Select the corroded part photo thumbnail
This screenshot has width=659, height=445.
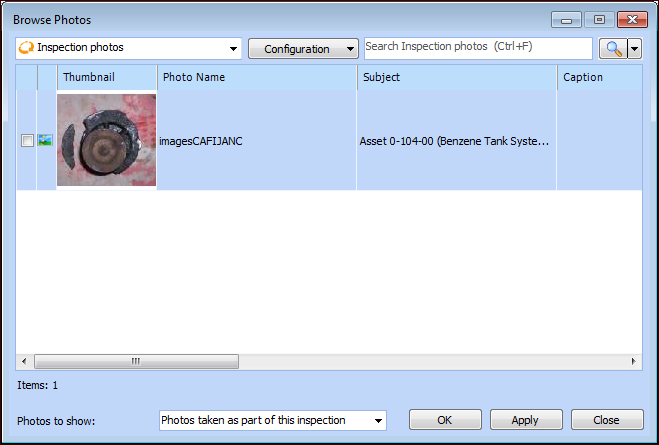(106, 140)
